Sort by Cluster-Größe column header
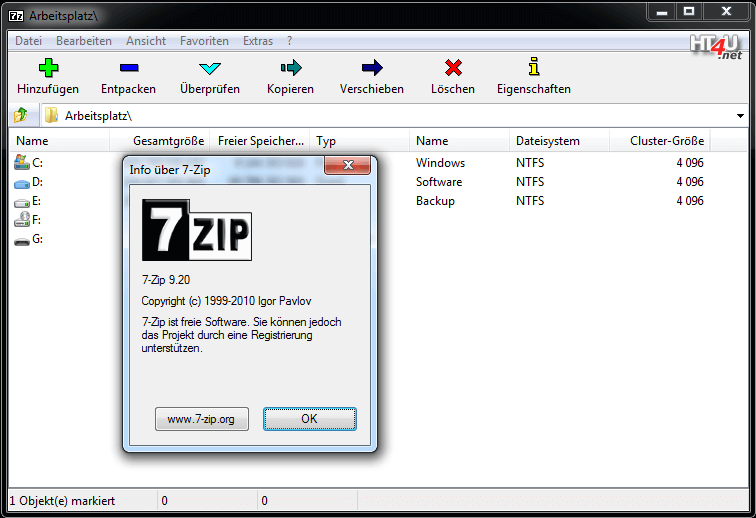 pos(660,141)
